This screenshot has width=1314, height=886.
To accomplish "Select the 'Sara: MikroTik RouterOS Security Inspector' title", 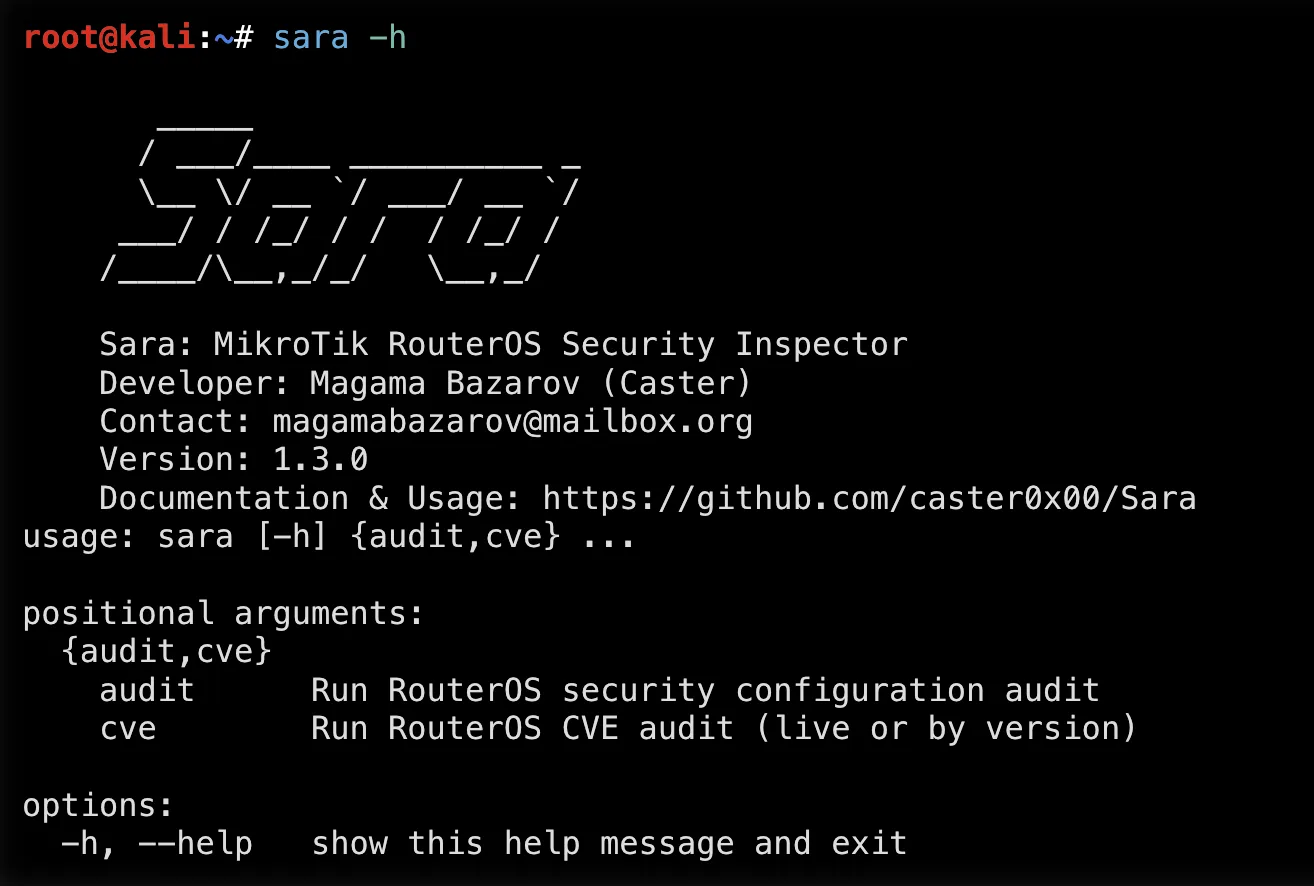I will click(503, 344).
